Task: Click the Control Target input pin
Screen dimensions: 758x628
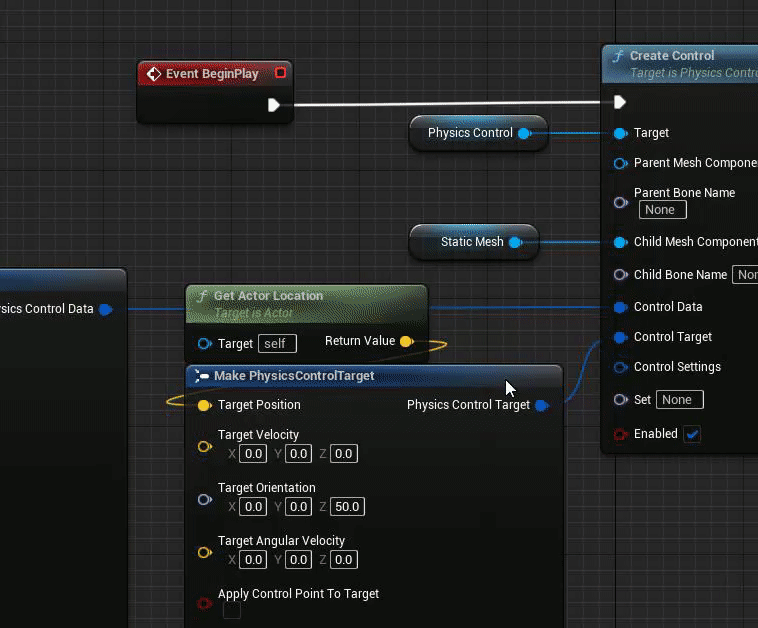Action: click(620, 337)
